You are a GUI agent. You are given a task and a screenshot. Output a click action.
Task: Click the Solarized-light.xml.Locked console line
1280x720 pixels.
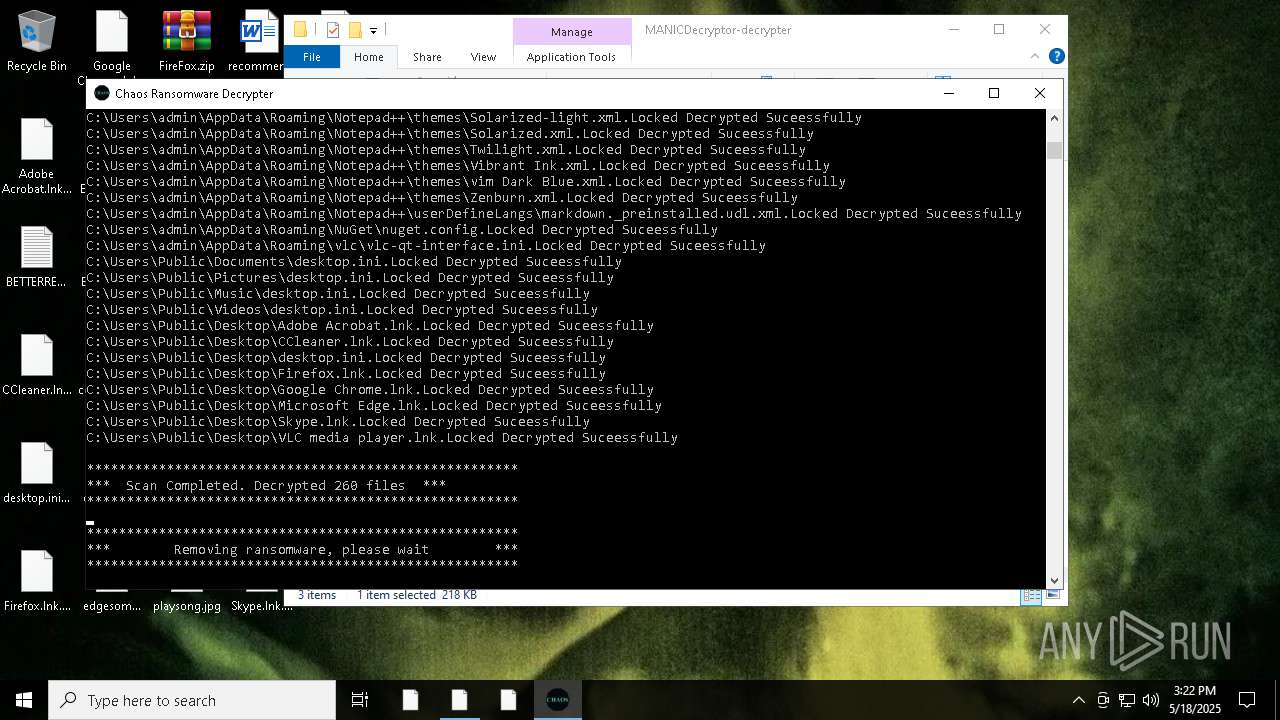click(474, 118)
